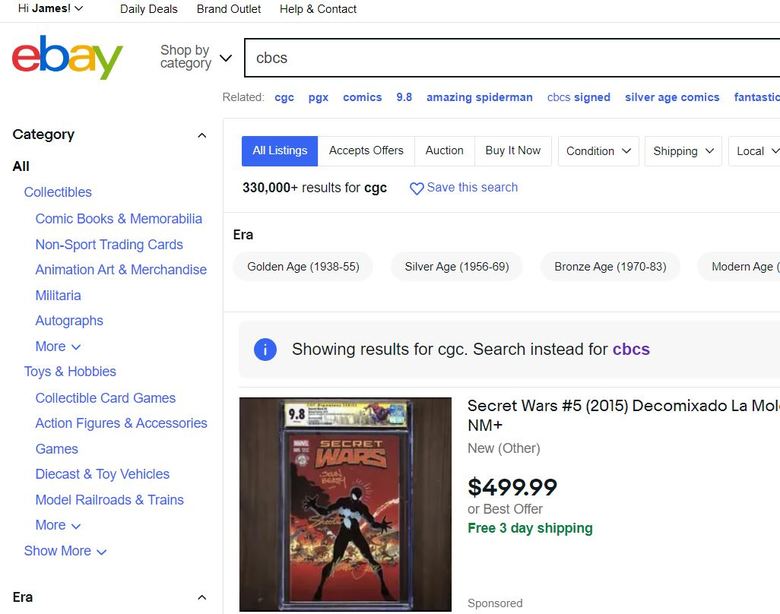Open Comic Books & Memorabilia category
Image resolution: width=780 pixels, height=614 pixels.
coord(118,219)
